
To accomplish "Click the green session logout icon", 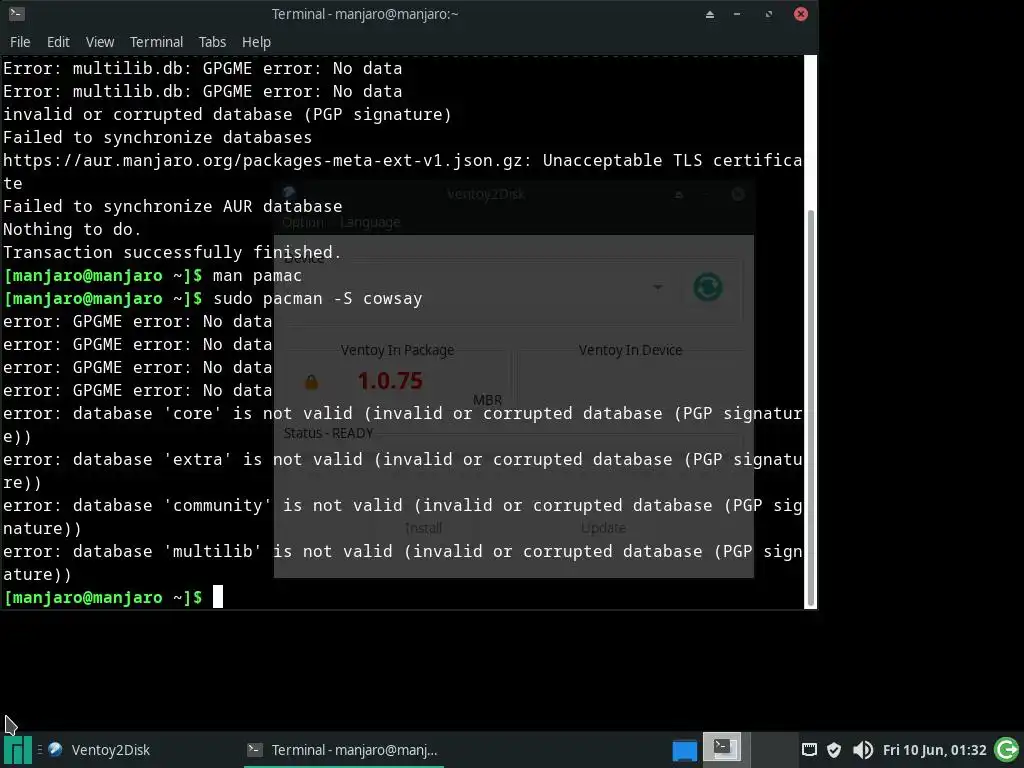I will pos(1006,750).
